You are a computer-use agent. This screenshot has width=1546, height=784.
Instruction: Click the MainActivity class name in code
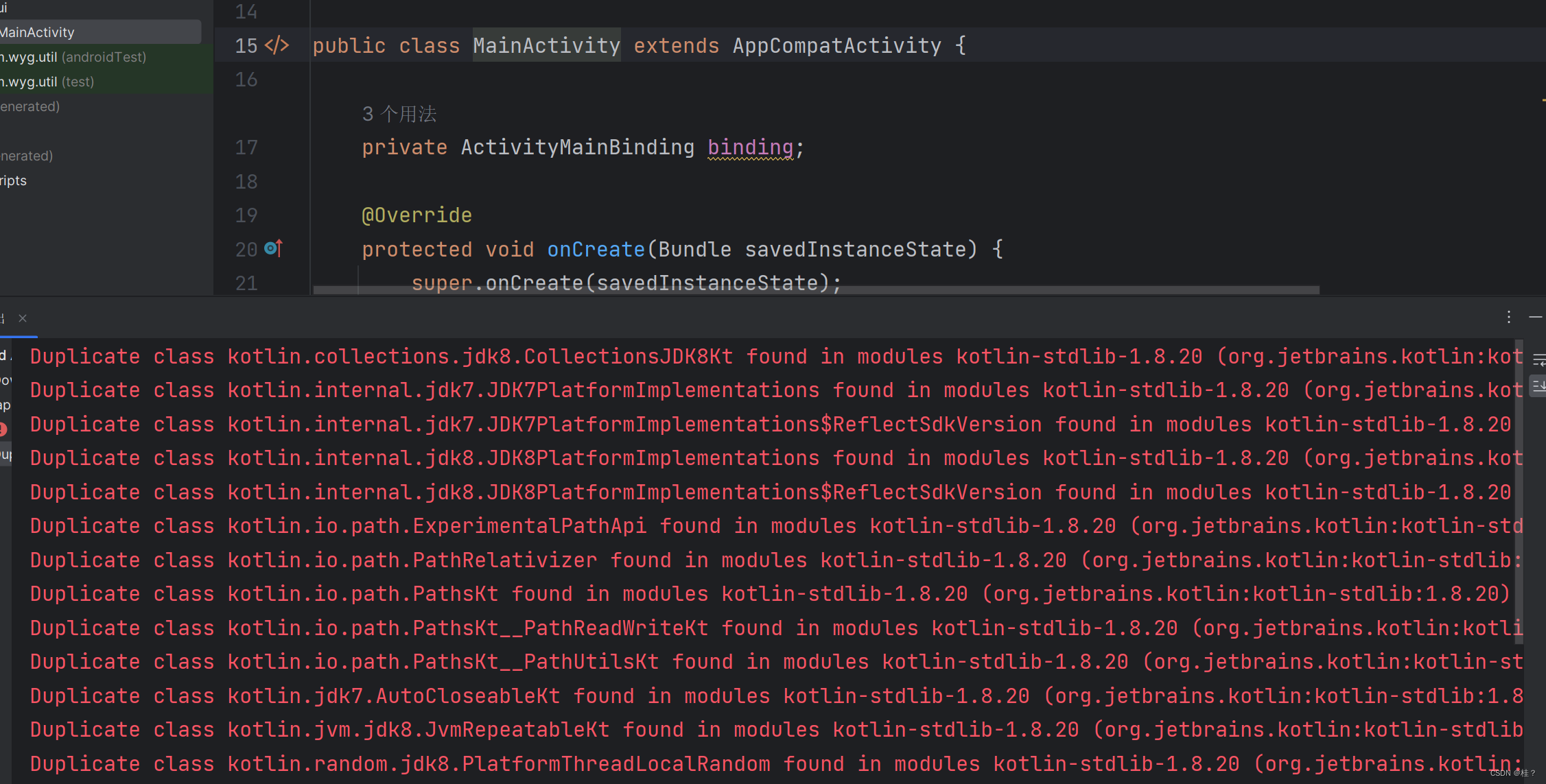pos(547,45)
